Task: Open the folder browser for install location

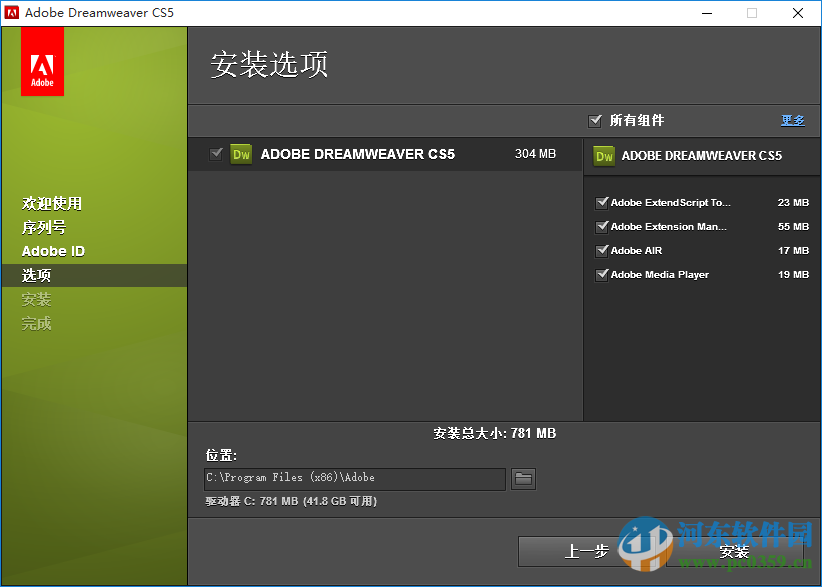Action: (523, 479)
